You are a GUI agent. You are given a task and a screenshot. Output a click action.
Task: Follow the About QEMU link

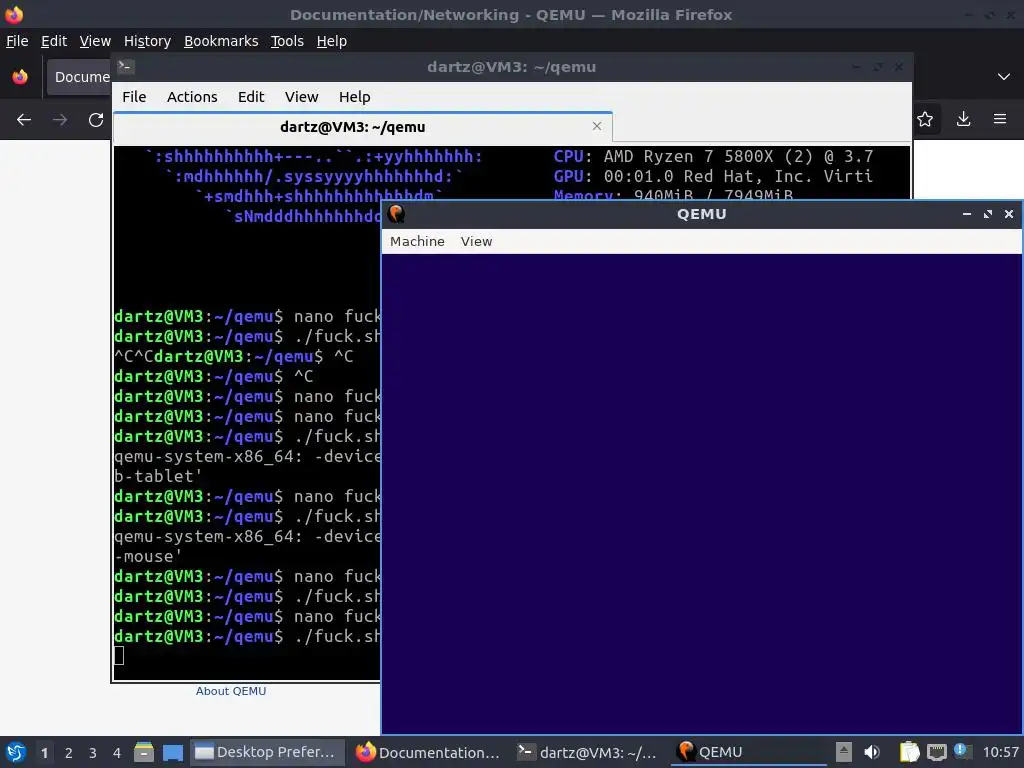coord(231,691)
